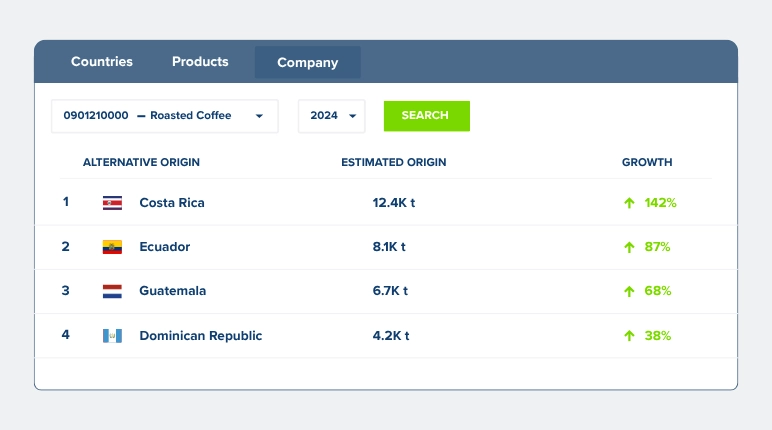772x430 pixels.
Task: Click the growth arrow next to 38%
Action: pyautogui.click(x=629, y=336)
